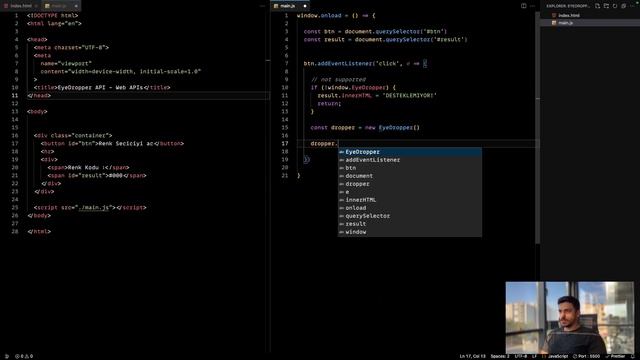The height and width of the screenshot is (360, 640).
Task: Click the ./main.js link in script tag
Action: pos(94,208)
